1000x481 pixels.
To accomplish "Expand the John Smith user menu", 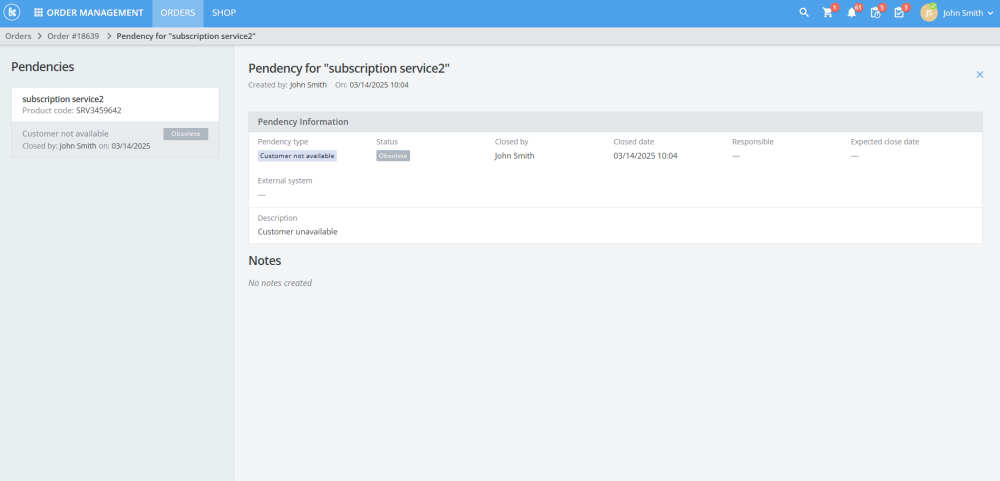I will [x=968, y=13].
